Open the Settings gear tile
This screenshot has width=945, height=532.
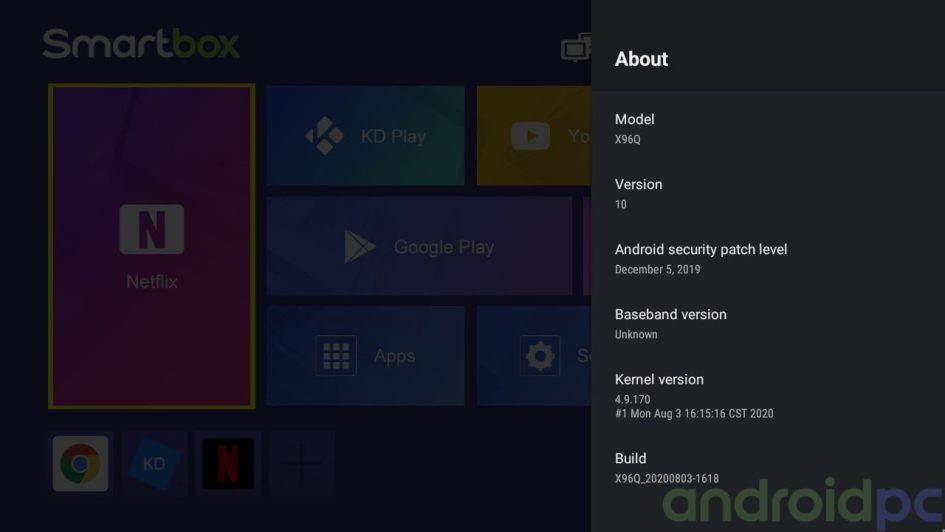[x=534, y=355]
